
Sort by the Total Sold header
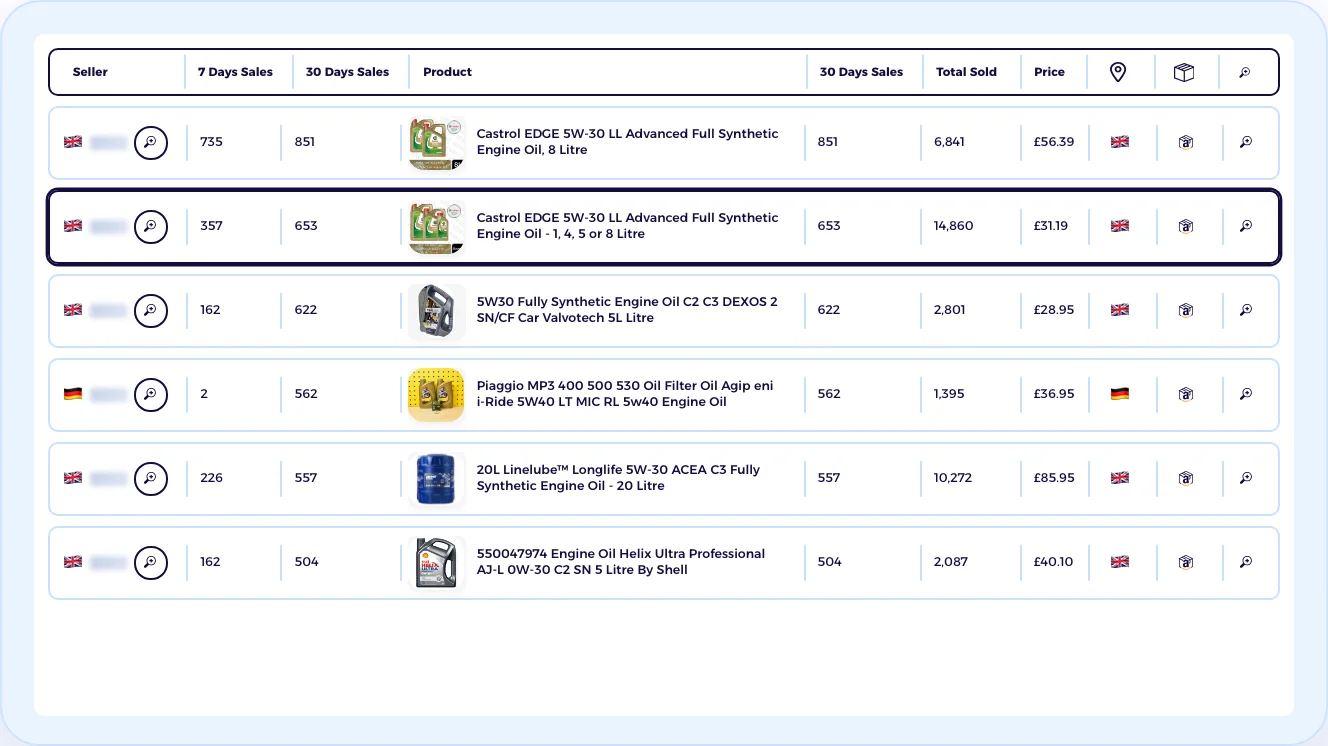pos(966,72)
